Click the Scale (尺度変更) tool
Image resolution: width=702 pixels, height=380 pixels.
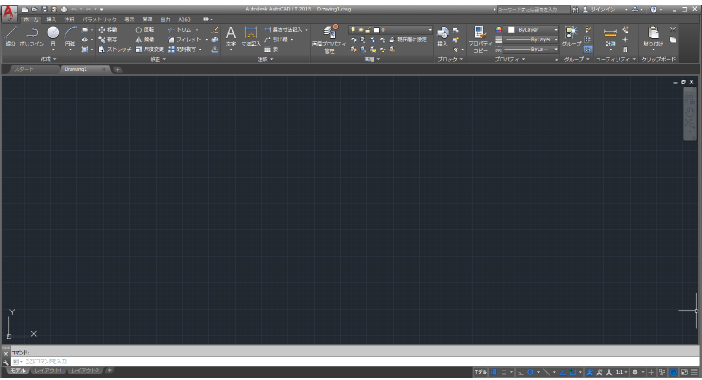point(150,49)
